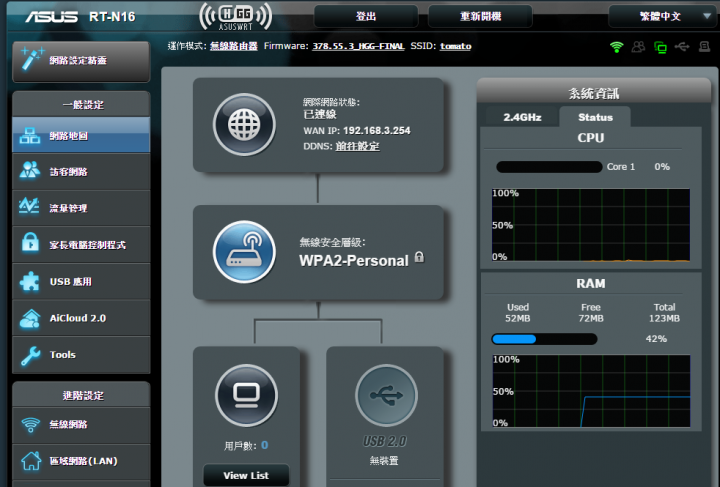Viewport: 720px width, 487px height.
Task: Open the language dropdown (繁體中文)
Action: click(662, 17)
